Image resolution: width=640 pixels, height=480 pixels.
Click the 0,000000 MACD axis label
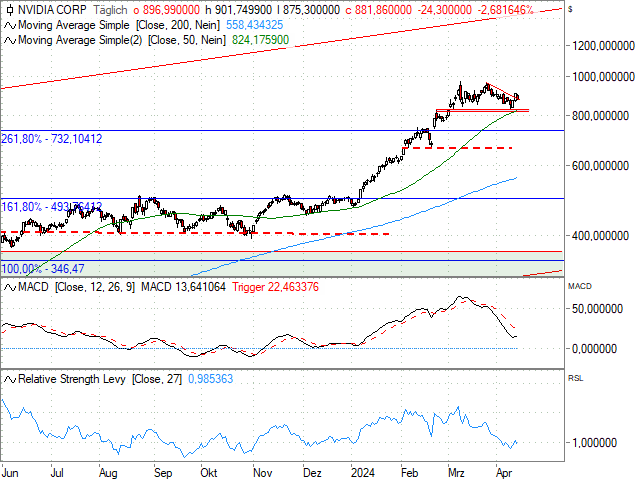[594, 349]
